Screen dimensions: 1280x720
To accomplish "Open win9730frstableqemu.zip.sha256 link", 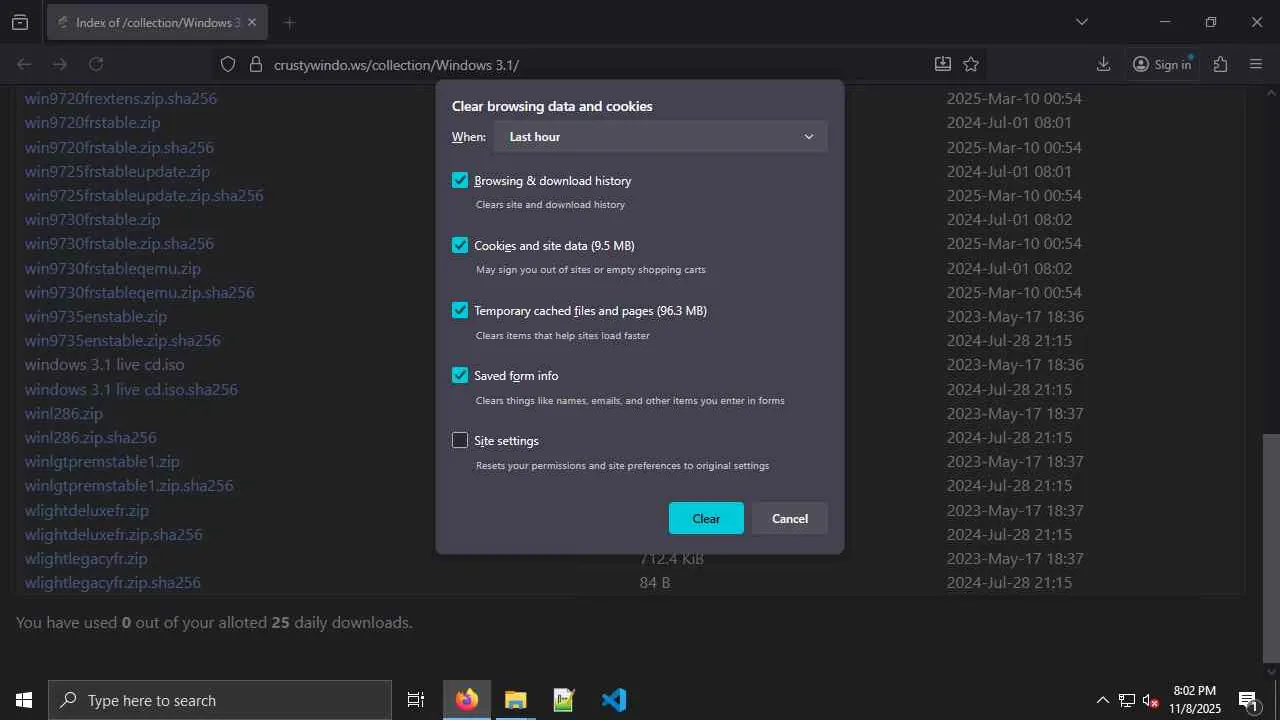I will point(140,293).
